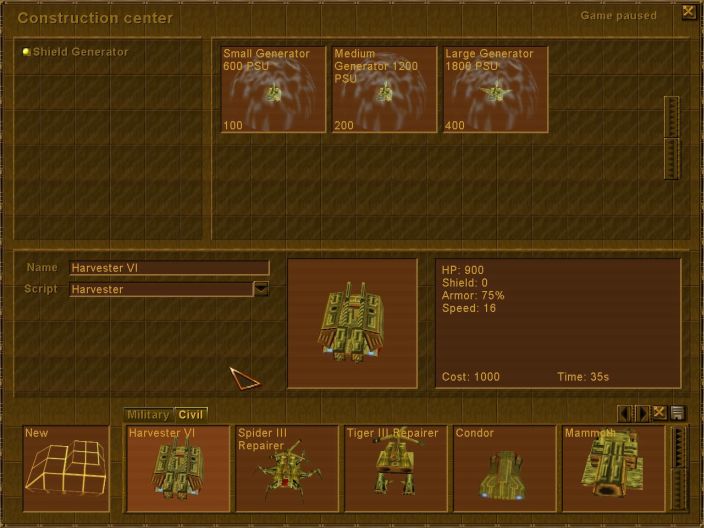Switch to the Military tab

[x=148, y=414]
